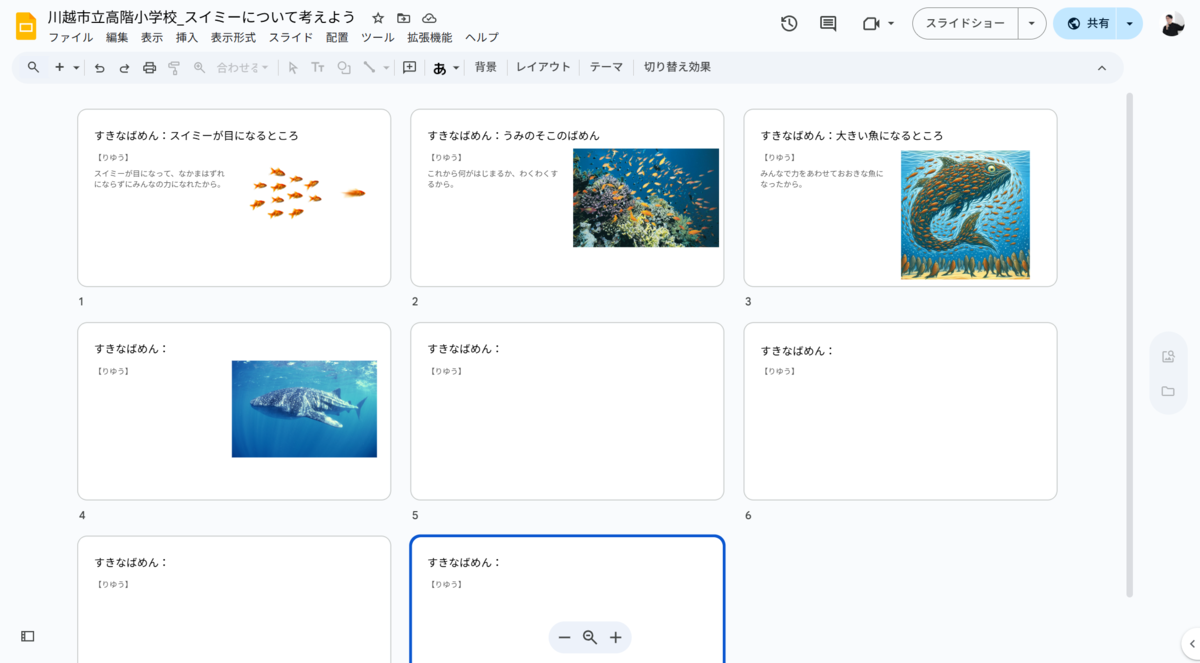Expand the new slide layout dropdown
Viewport: 1200px width, 663px height.
point(76,68)
